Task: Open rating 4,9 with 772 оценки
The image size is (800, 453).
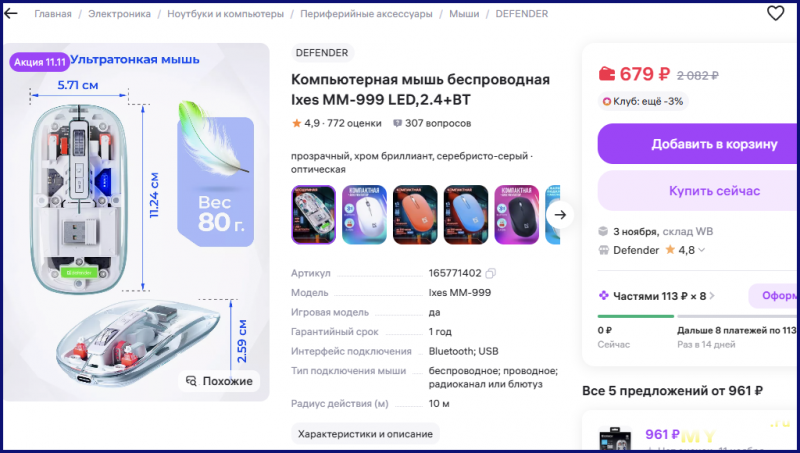Action: [x=336, y=123]
